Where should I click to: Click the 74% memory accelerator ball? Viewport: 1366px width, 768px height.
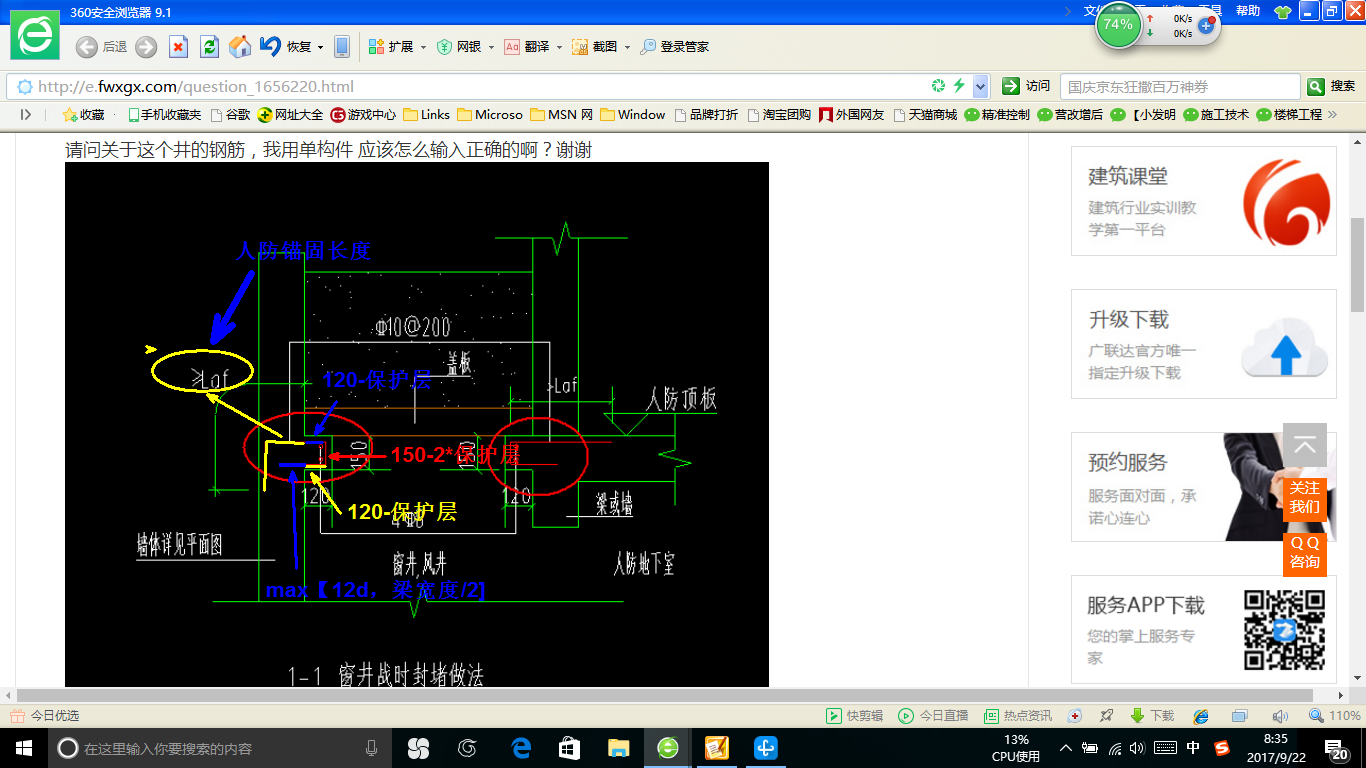[x=1118, y=24]
